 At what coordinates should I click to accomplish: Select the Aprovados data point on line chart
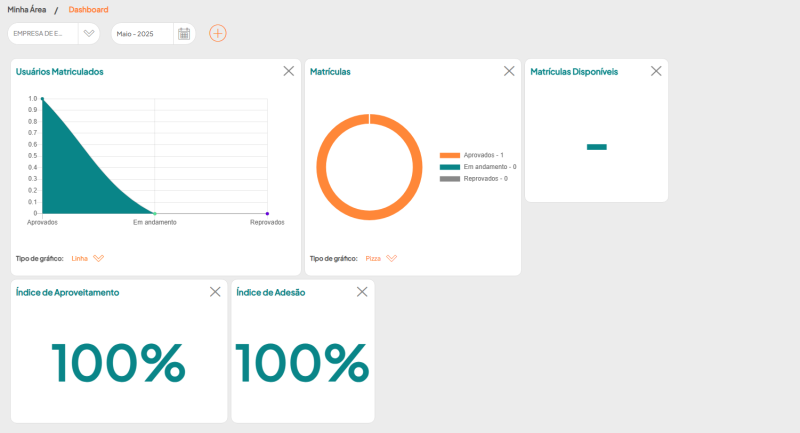point(42,98)
